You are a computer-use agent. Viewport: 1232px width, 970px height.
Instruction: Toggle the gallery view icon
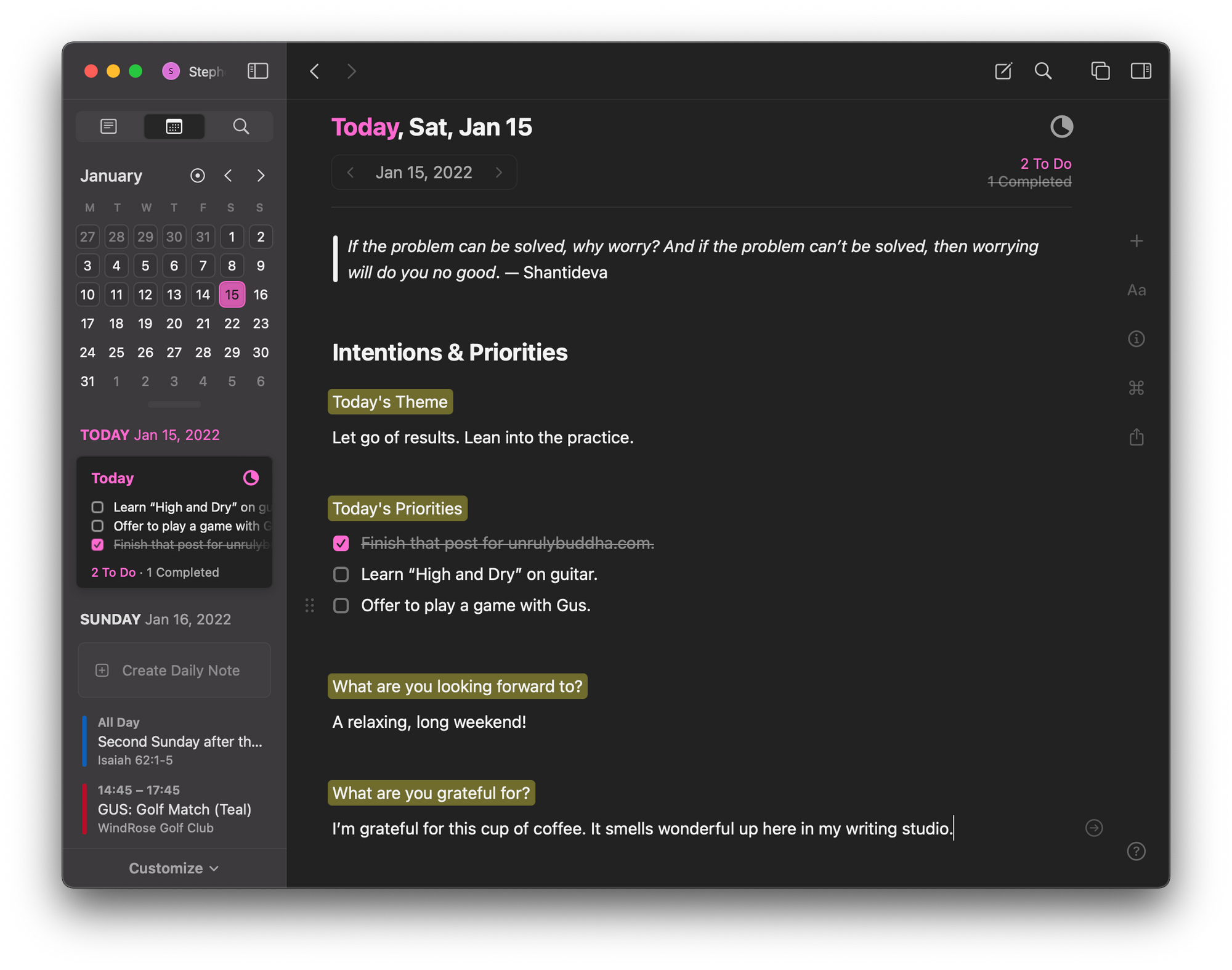pos(1101,70)
